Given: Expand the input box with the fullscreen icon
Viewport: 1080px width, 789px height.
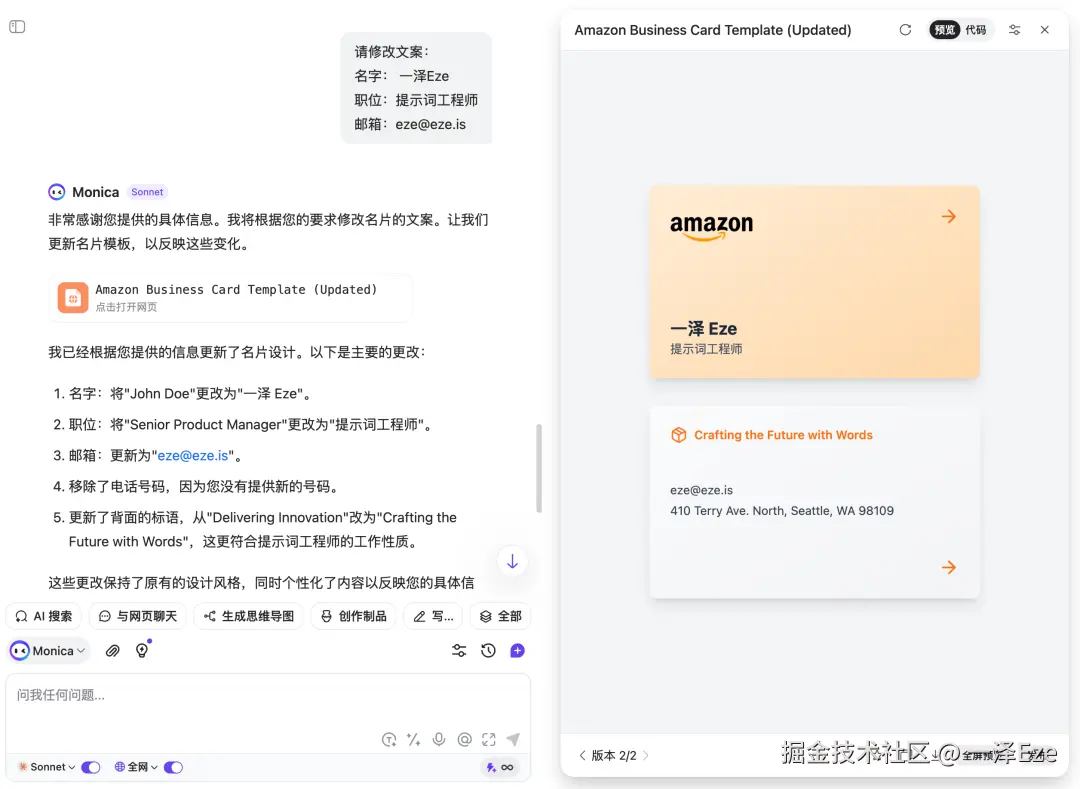Looking at the screenshot, I should point(489,739).
